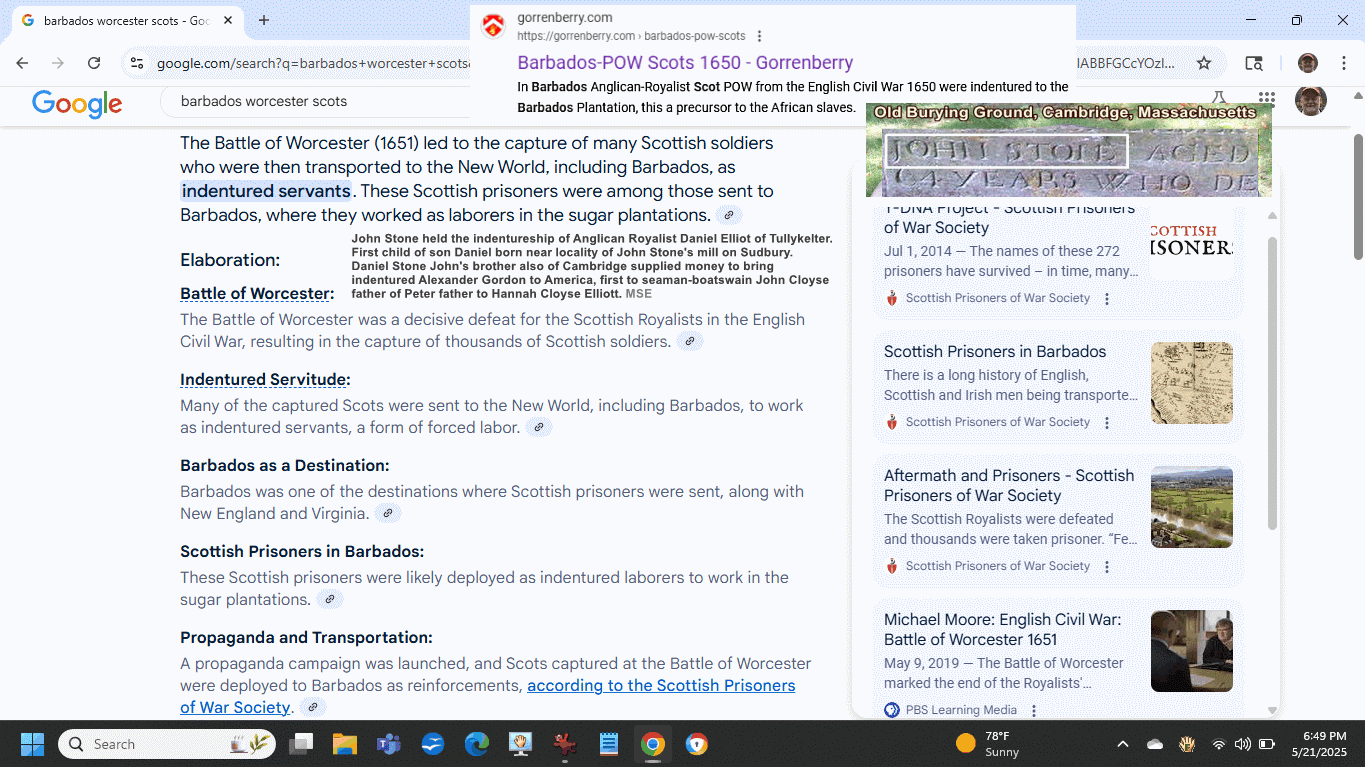1365x767 pixels.
Task: Click the Google logo
Action: click(x=77, y=103)
